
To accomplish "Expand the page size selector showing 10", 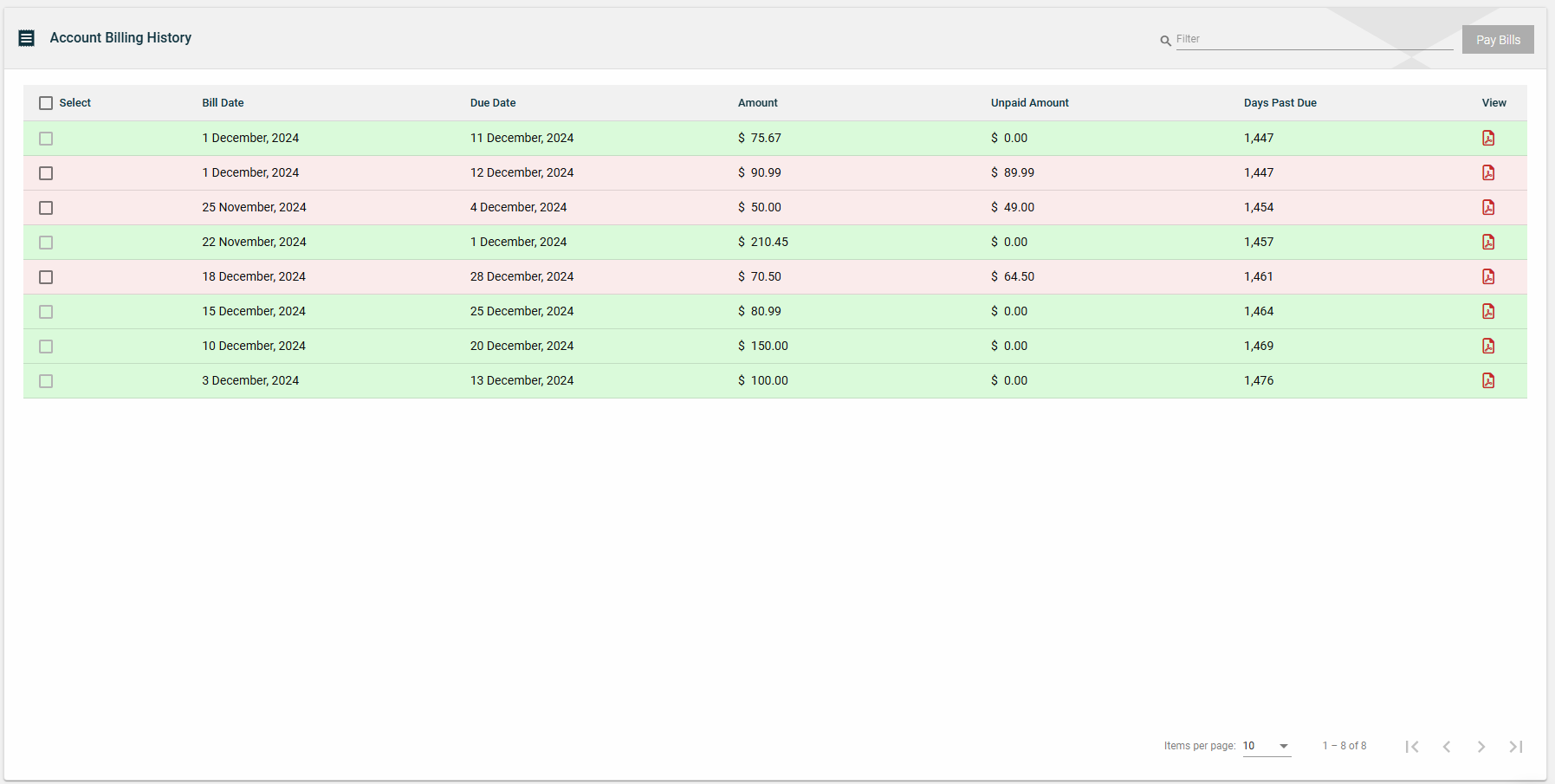I will 1266,746.
